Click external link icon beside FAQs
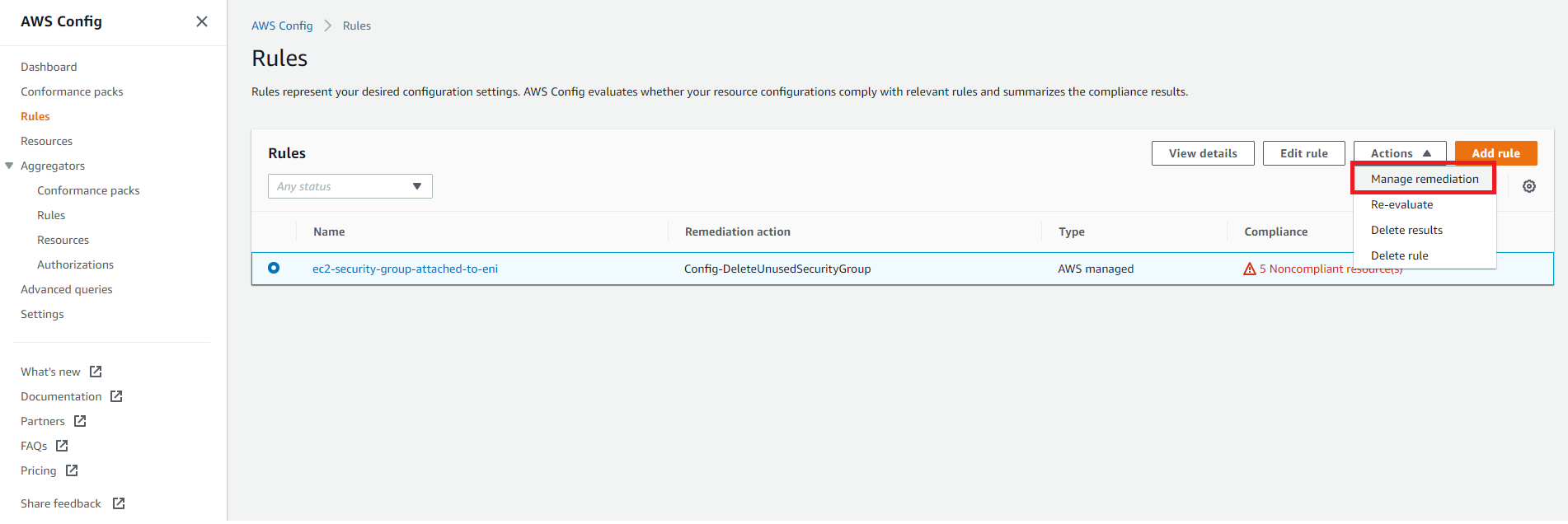This screenshot has width=1568, height=524. tap(62, 446)
